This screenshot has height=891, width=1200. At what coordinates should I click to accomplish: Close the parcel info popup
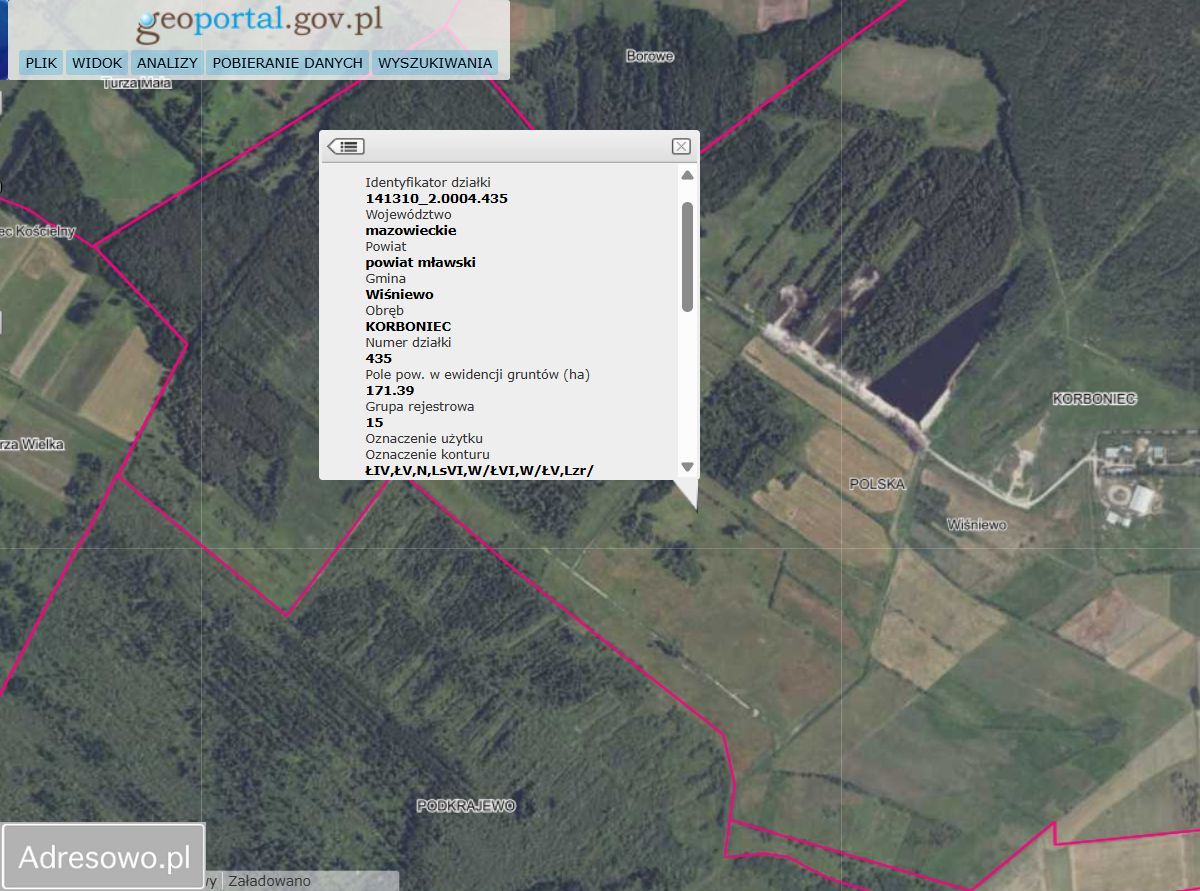681,146
